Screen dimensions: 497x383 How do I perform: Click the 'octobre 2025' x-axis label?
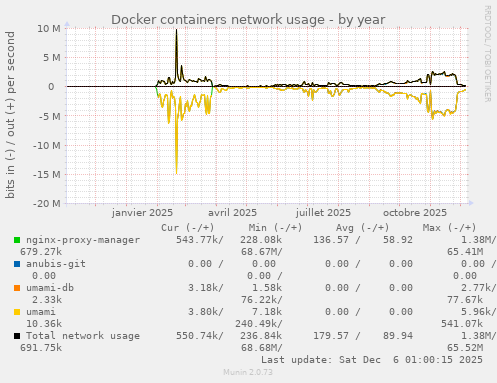click(415, 213)
